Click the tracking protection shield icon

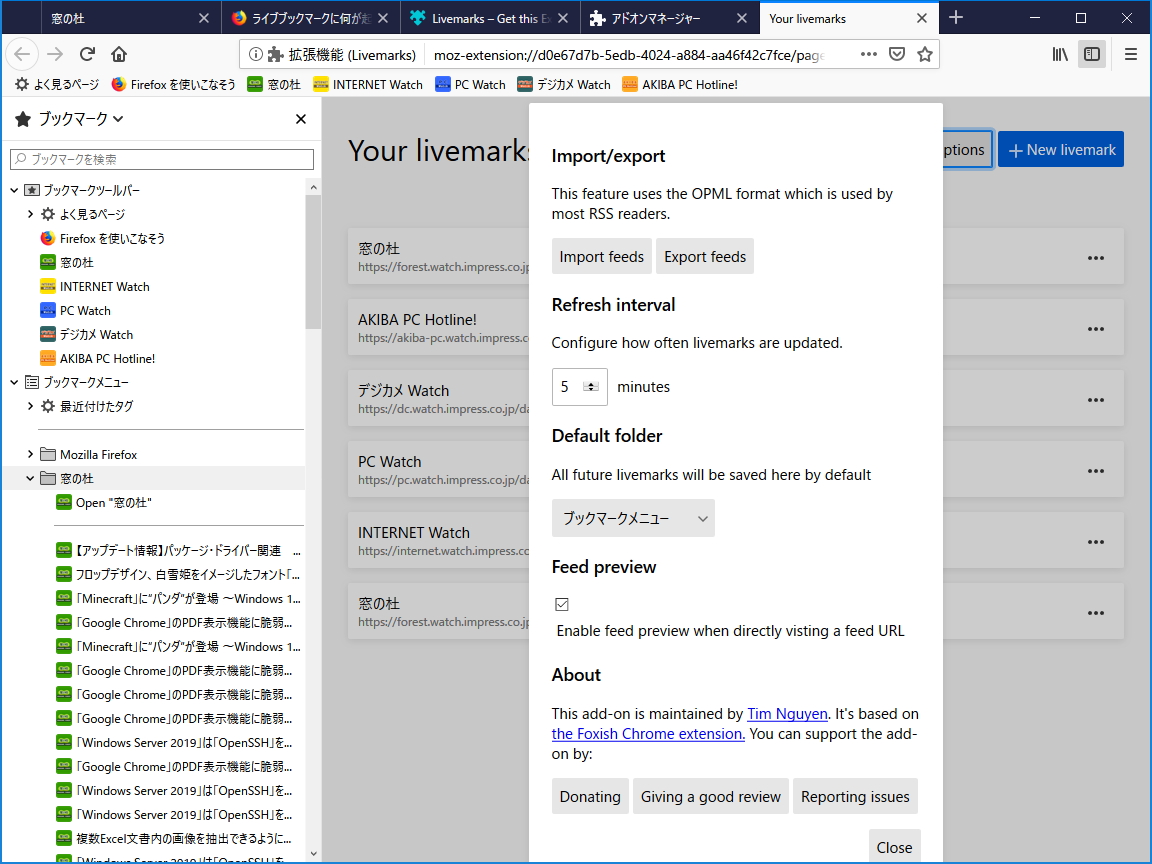(897, 54)
